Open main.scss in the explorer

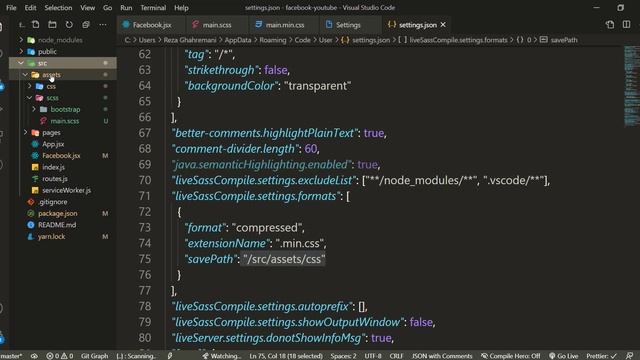point(64,121)
